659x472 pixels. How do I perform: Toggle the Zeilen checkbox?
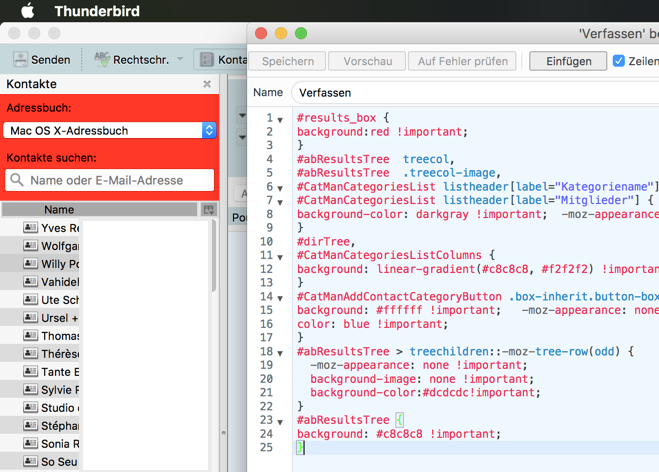coord(619,61)
